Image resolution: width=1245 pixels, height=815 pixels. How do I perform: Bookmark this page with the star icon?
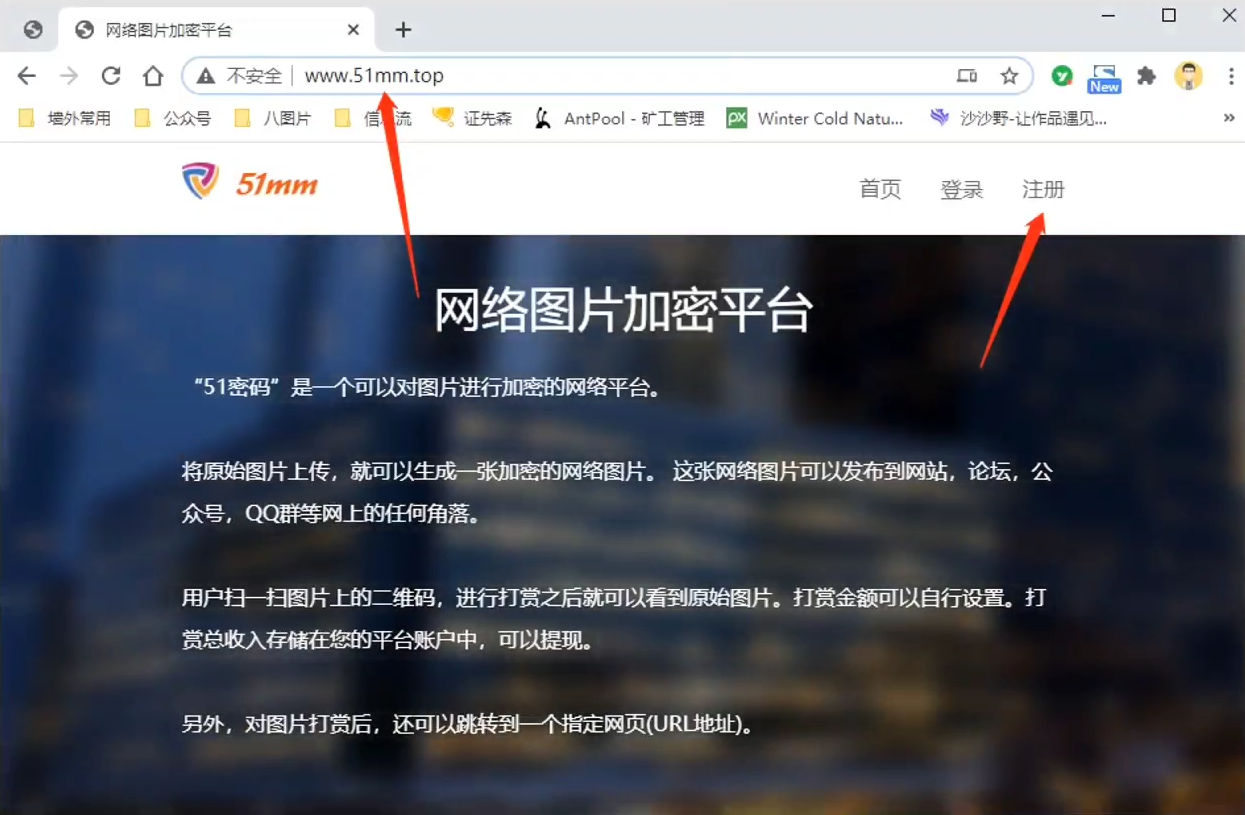click(x=1009, y=76)
